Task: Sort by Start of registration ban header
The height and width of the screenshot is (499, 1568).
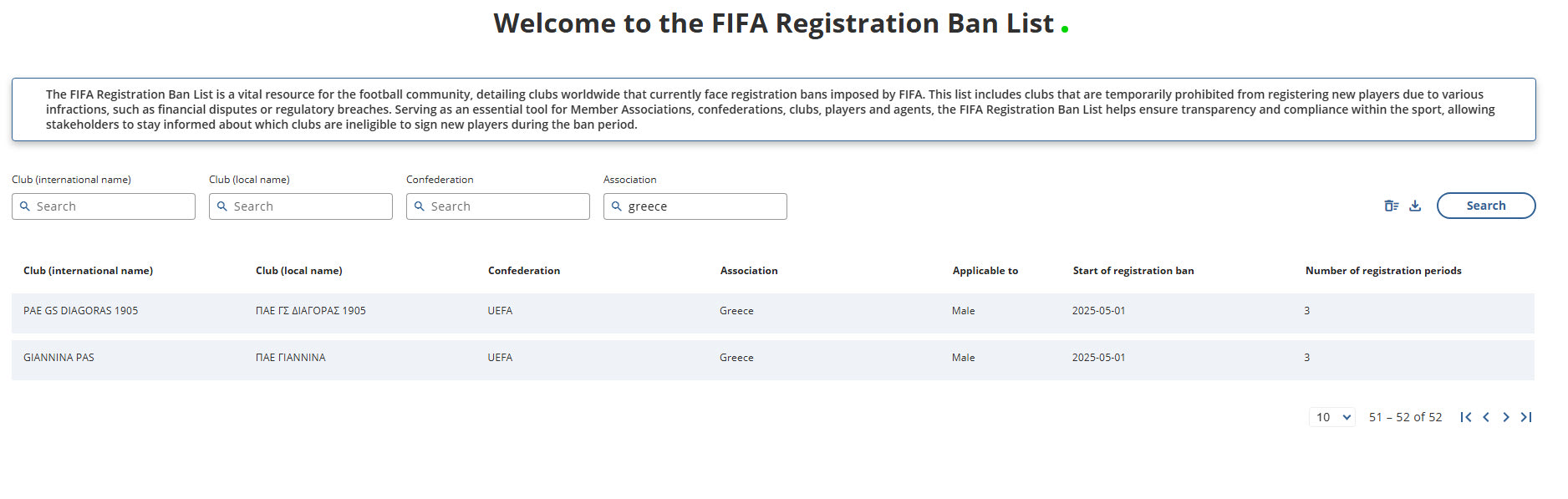Action: point(1133,271)
